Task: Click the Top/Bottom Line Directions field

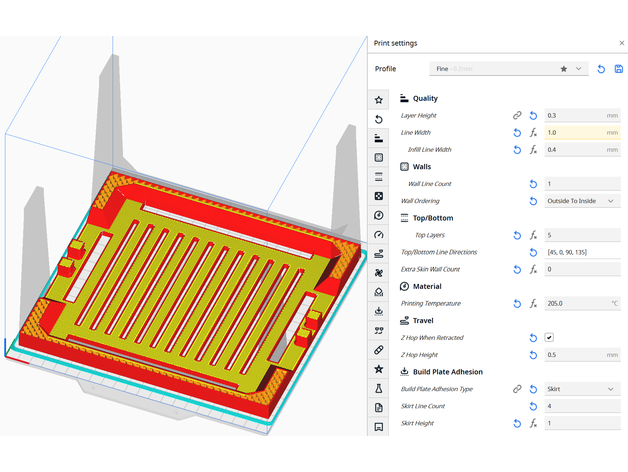Action: 581,252
